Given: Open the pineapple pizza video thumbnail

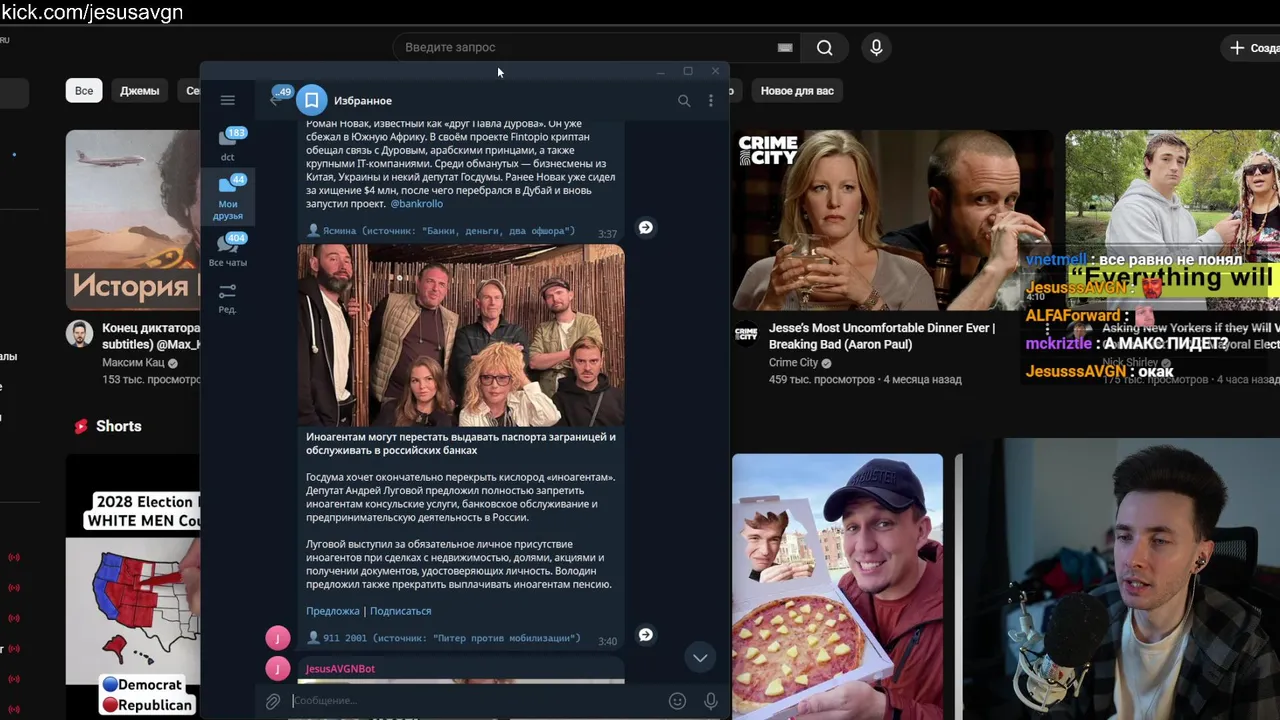Looking at the screenshot, I should pyautogui.click(x=837, y=587).
